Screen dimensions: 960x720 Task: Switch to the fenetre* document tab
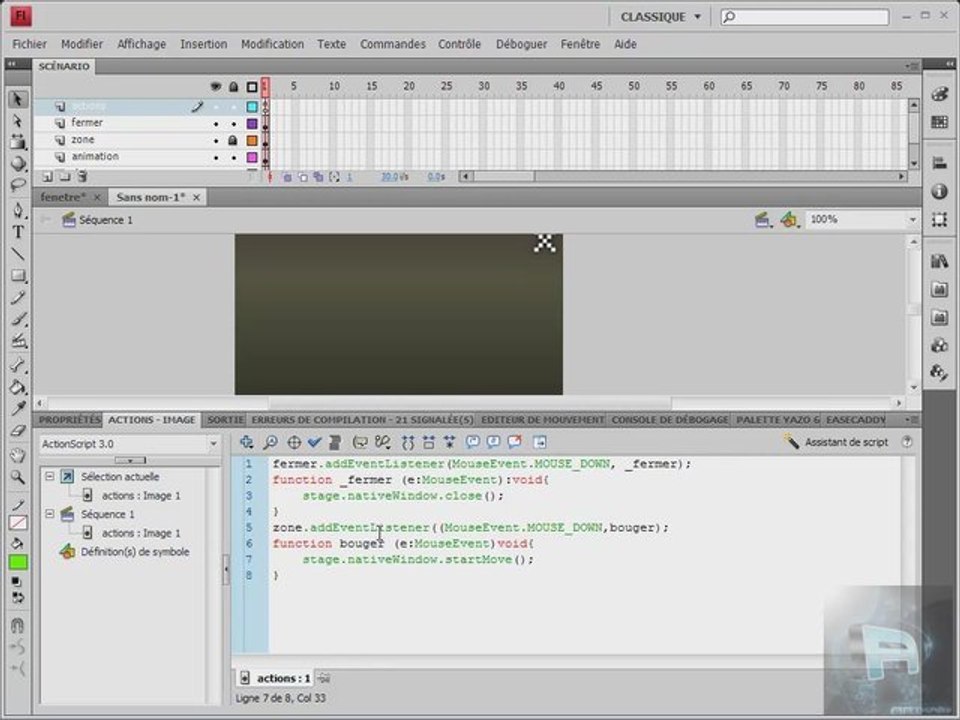62,197
